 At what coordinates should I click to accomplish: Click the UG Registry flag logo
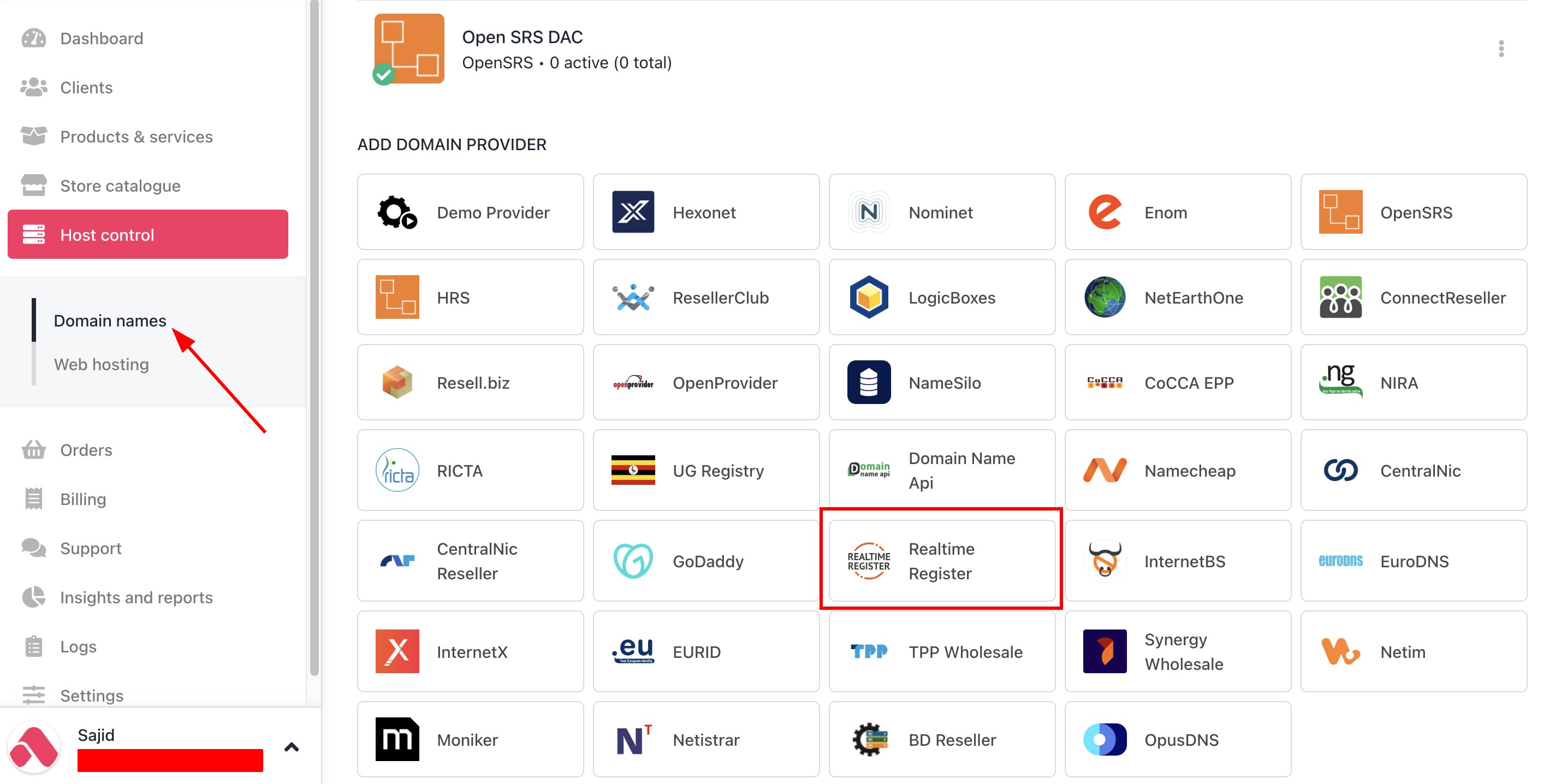pyautogui.click(x=633, y=470)
